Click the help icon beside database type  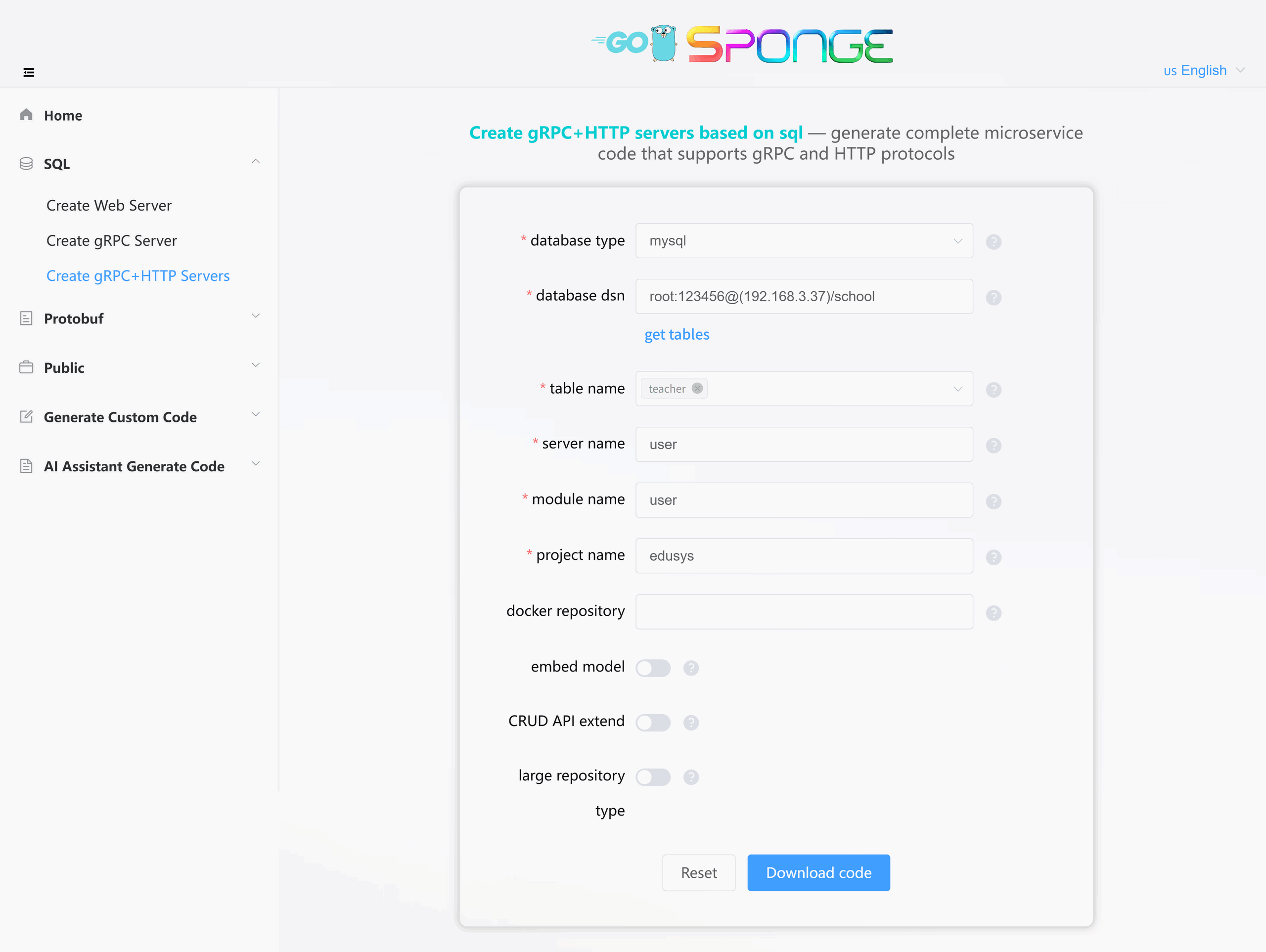(994, 241)
